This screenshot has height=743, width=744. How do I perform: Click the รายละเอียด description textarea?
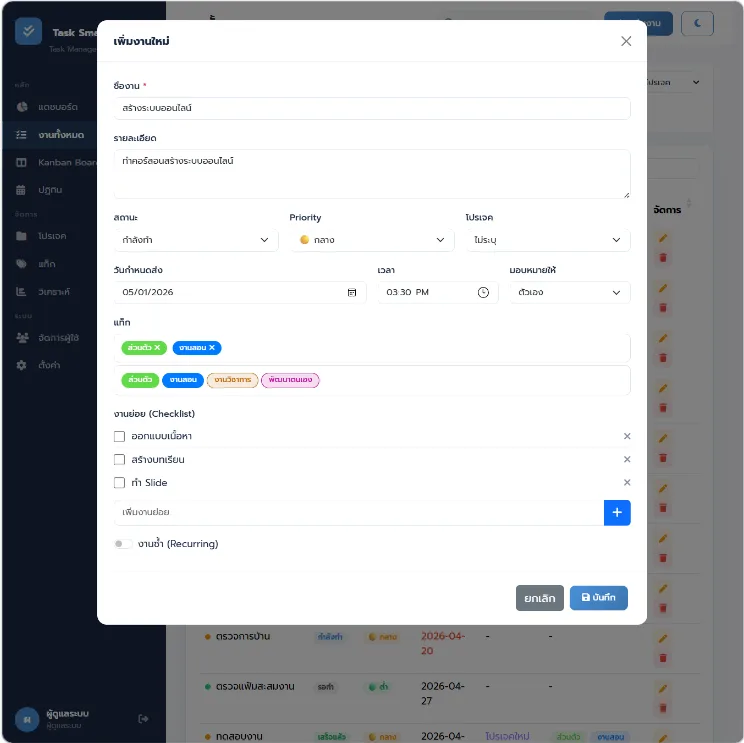tap(372, 174)
